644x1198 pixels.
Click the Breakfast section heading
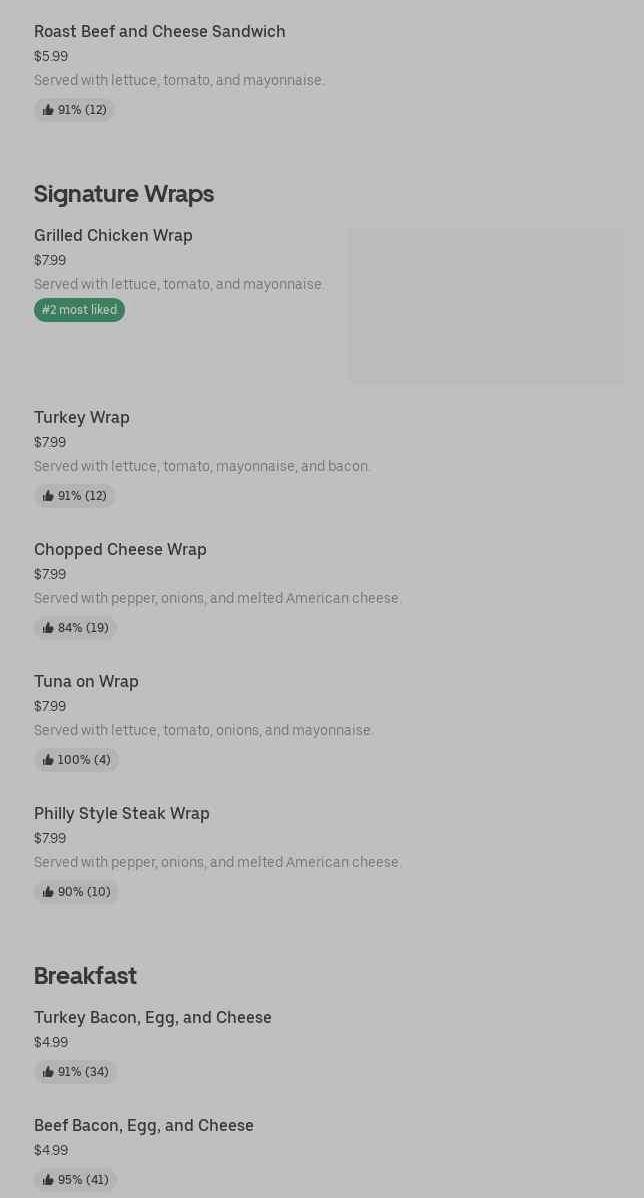tap(85, 976)
